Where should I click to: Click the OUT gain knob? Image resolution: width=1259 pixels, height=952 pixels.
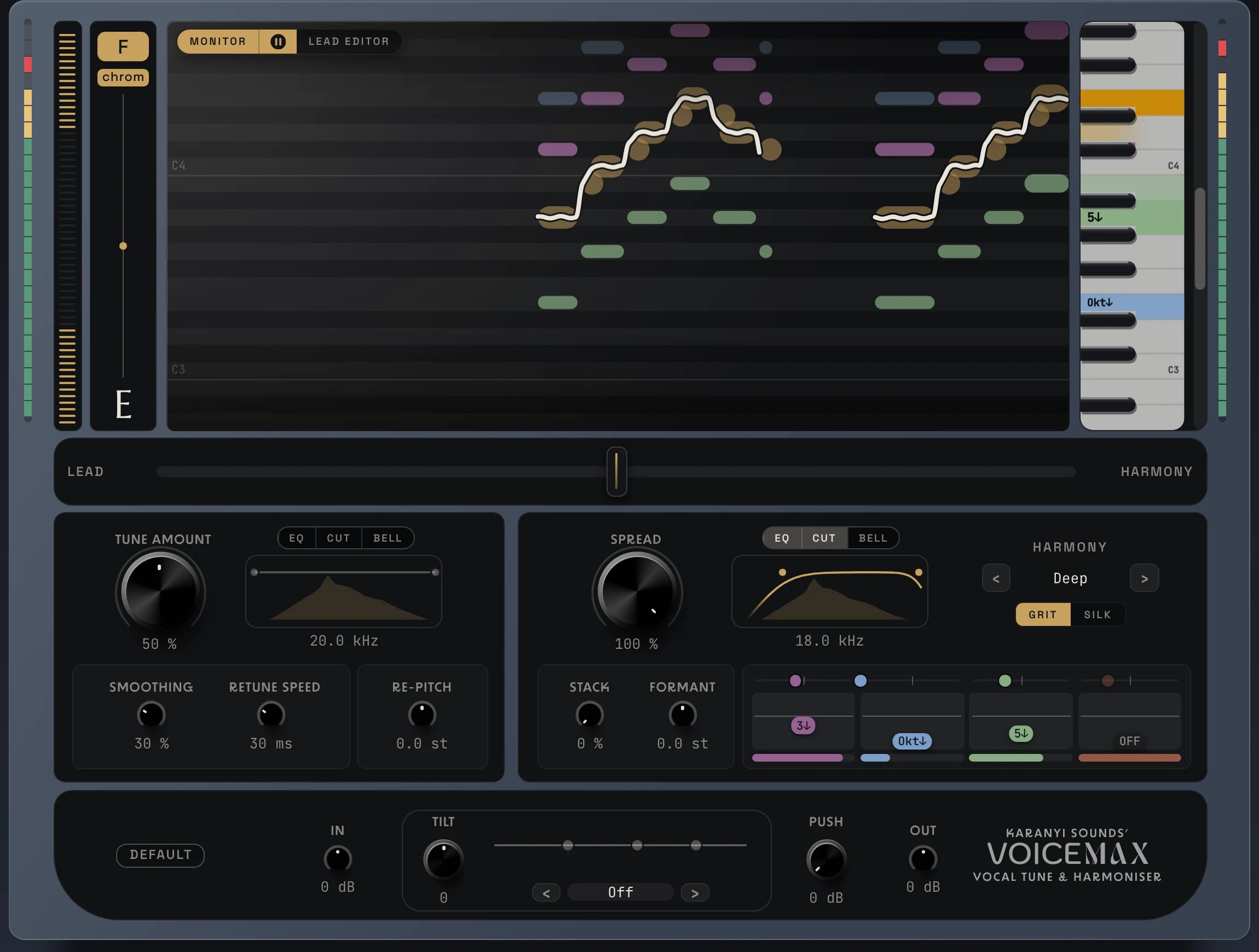[x=922, y=858]
